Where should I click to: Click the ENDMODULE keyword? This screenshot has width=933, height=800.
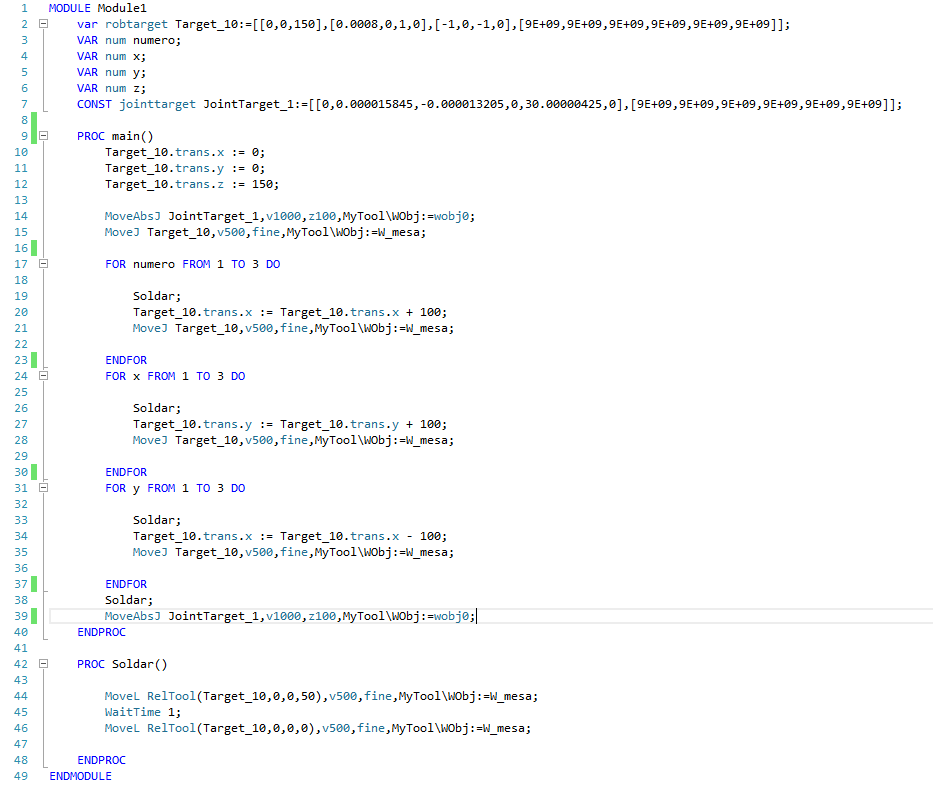pos(80,776)
